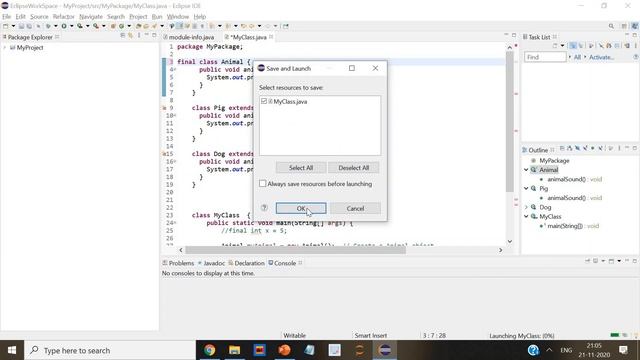Collapse the Animal node in Outline
The height and width of the screenshot is (360, 640).
coord(526,170)
